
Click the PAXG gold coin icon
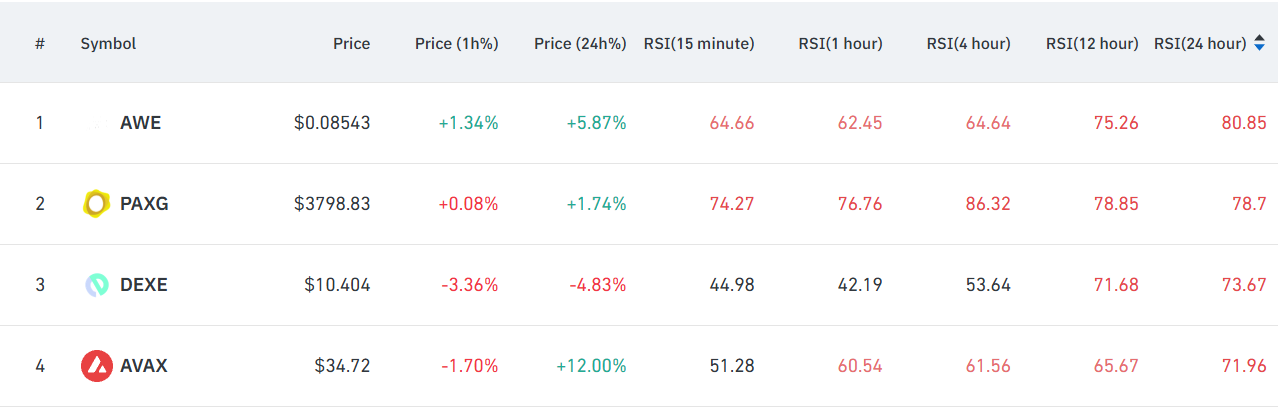96,204
